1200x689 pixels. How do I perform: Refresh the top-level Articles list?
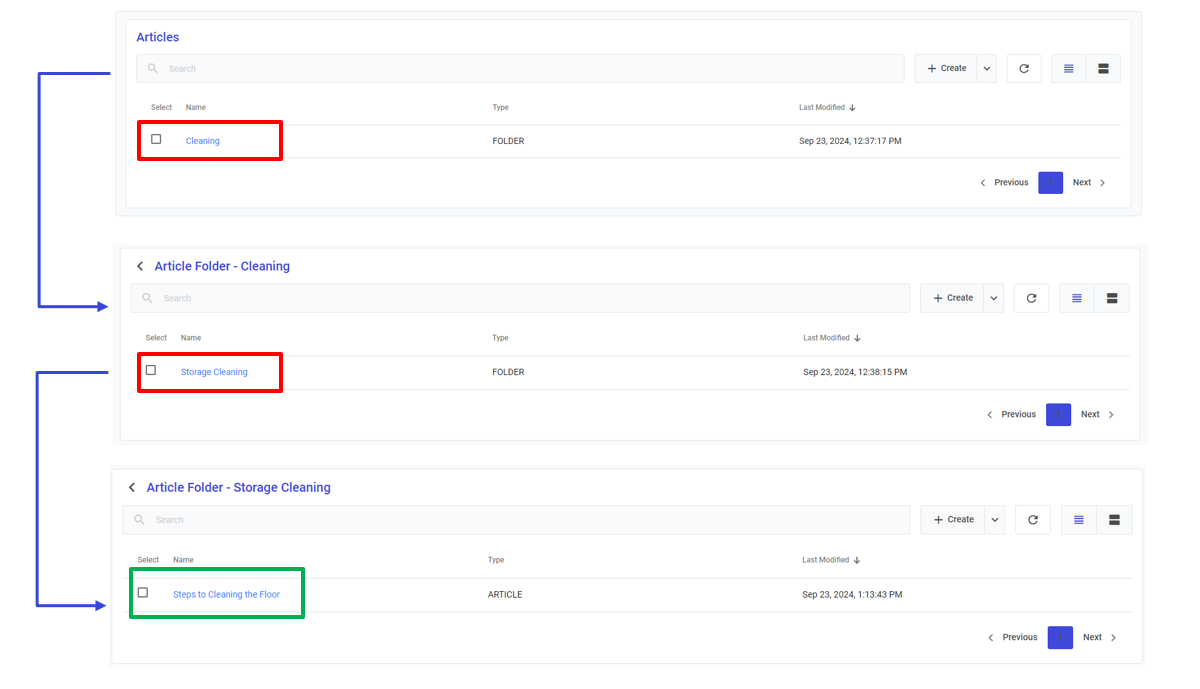[x=1023, y=69]
